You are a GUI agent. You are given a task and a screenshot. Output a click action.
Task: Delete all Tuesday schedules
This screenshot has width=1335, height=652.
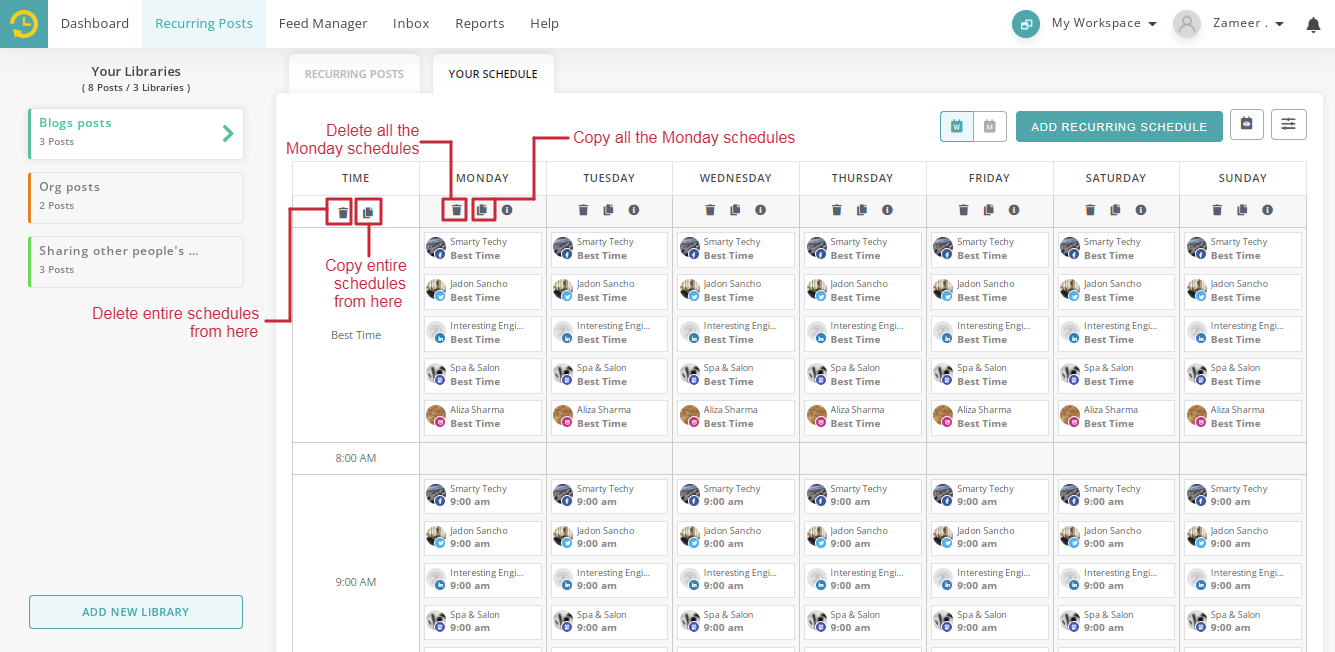click(x=584, y=210)
